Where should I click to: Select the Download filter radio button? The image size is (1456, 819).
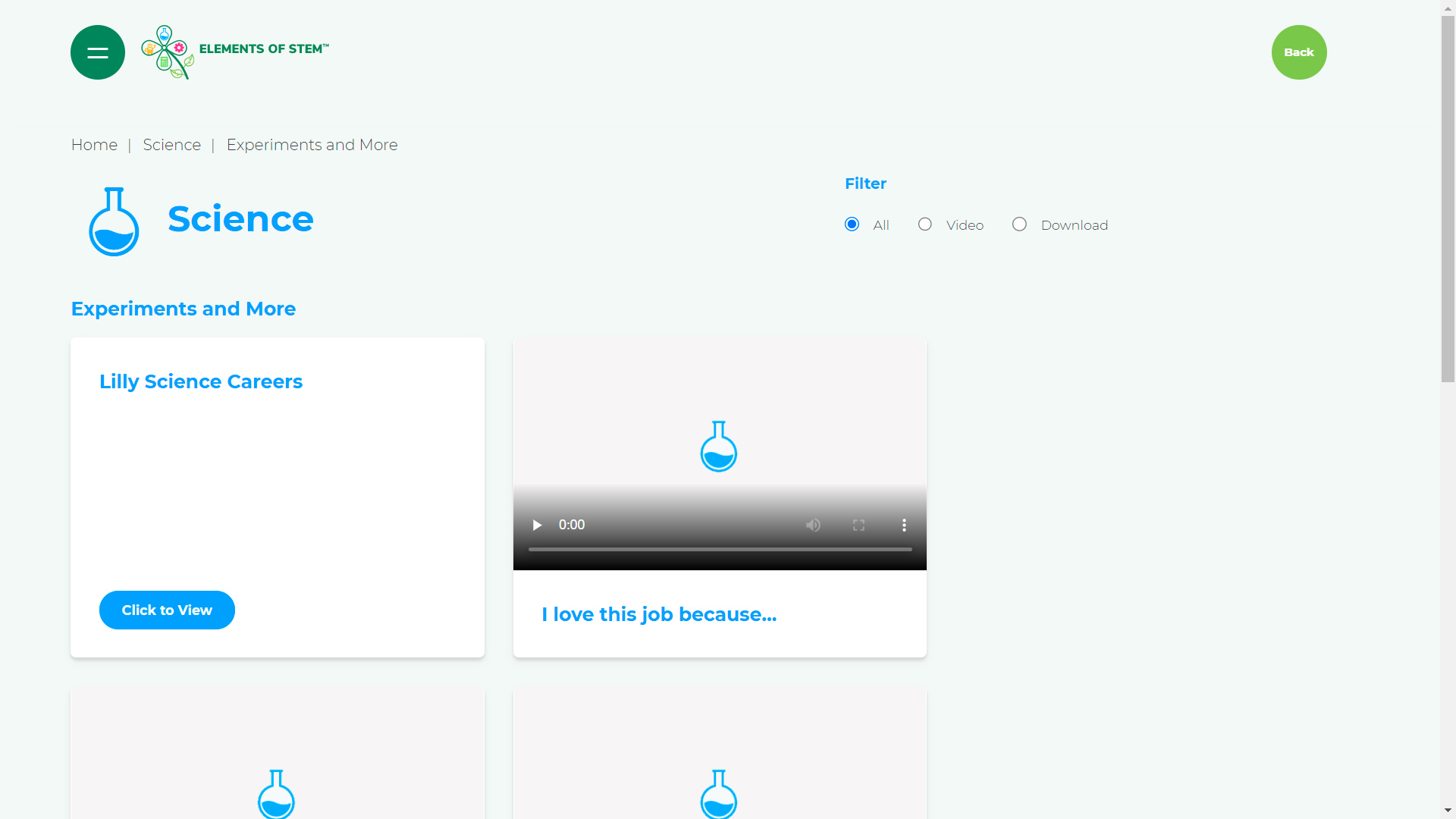[x=1019, y=224]
